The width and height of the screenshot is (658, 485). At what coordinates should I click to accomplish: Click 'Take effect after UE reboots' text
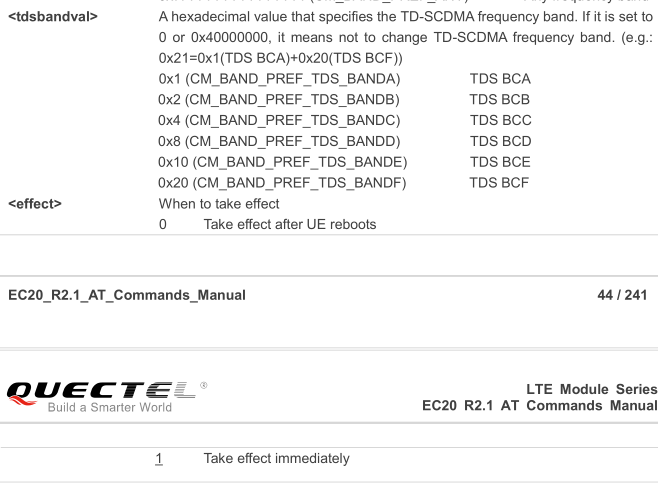(x=290, y=224)
